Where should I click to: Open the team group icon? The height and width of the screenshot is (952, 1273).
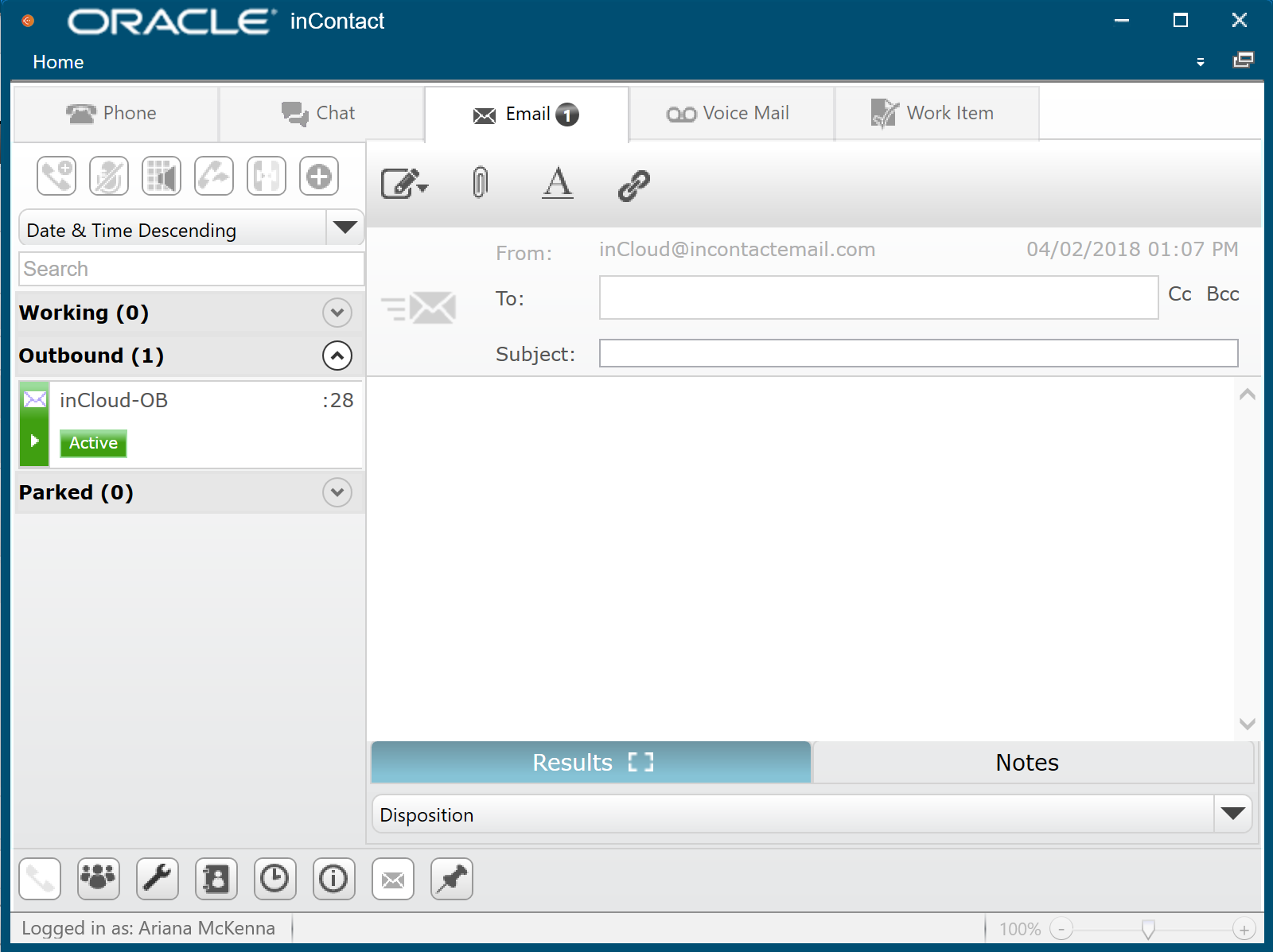click(99, 879)
